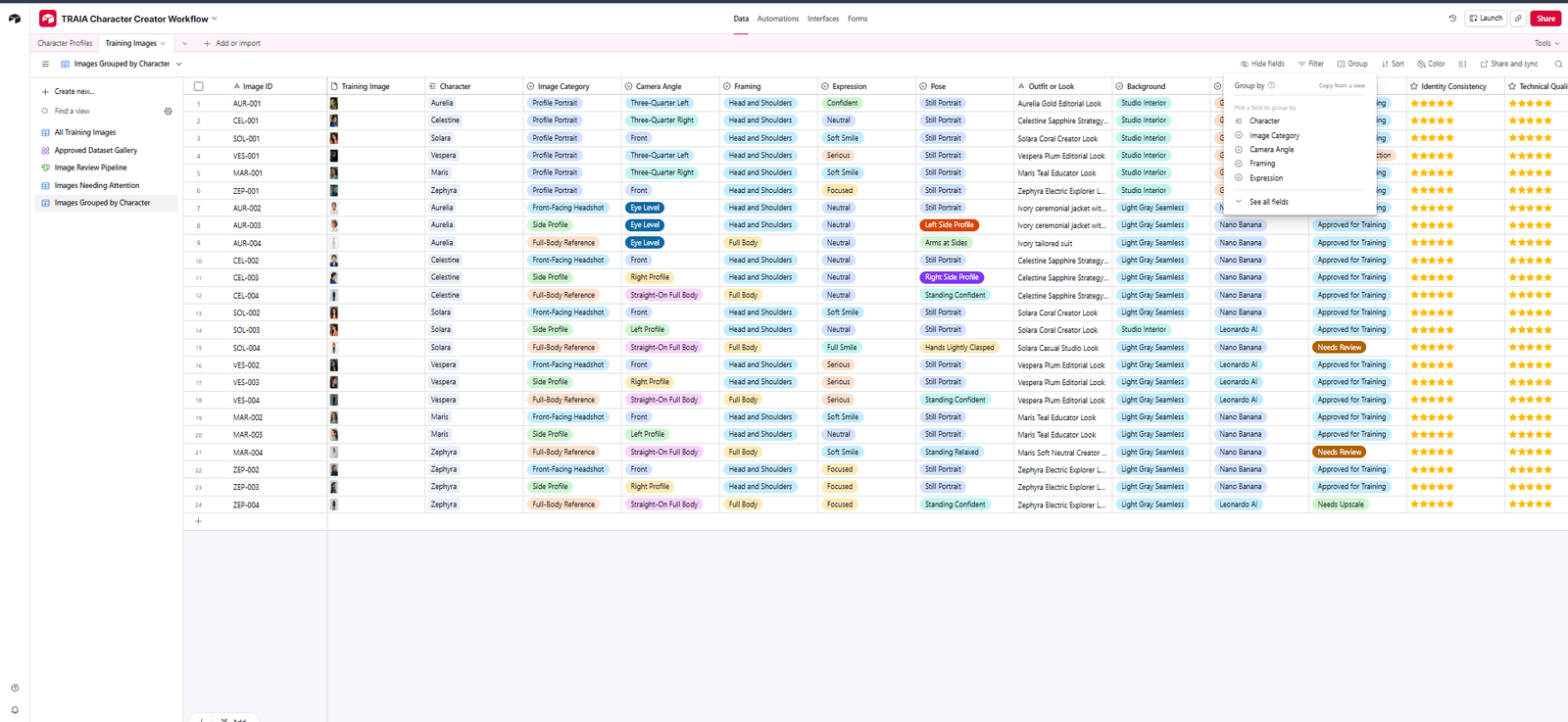Click the red Share button
This screenshot has width=1568, height=722.
point(1545,19)
